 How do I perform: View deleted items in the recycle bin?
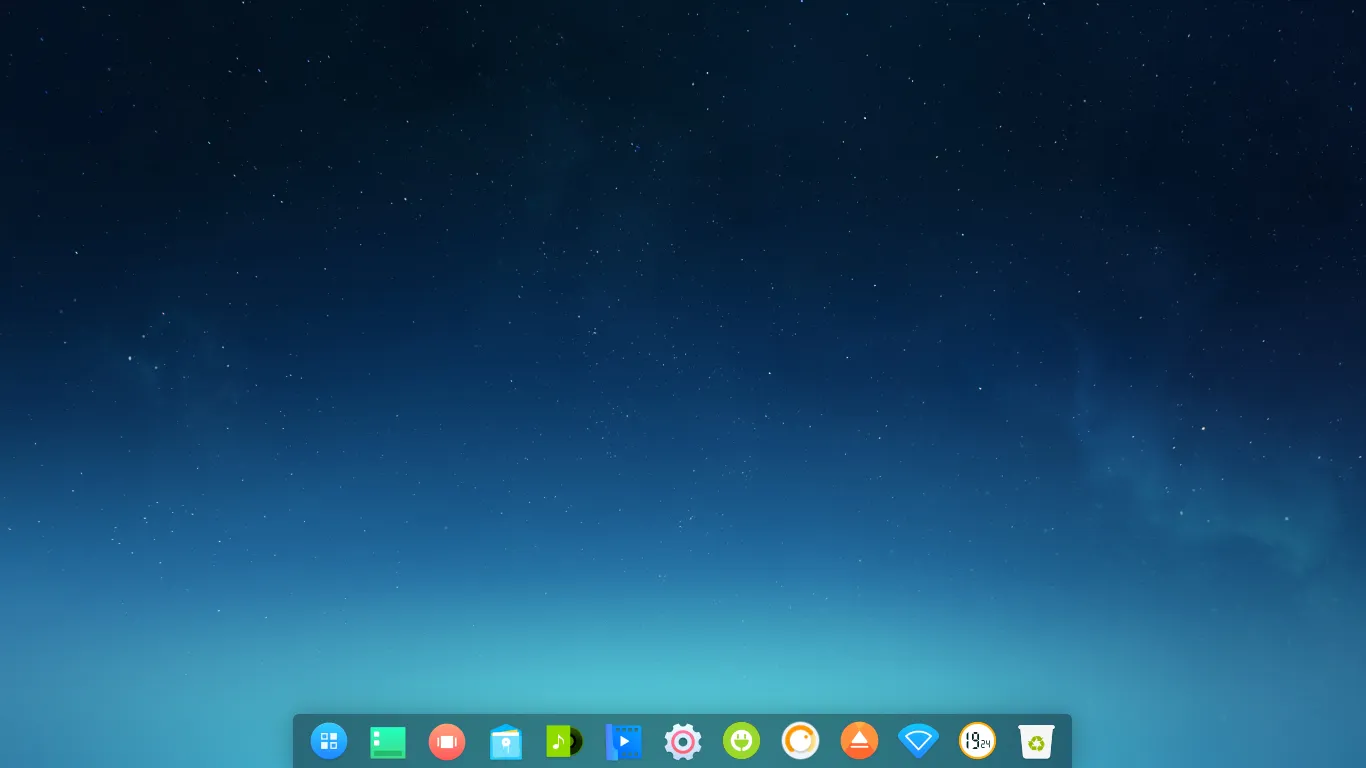pyautogui.click(x=1036, y=741)
